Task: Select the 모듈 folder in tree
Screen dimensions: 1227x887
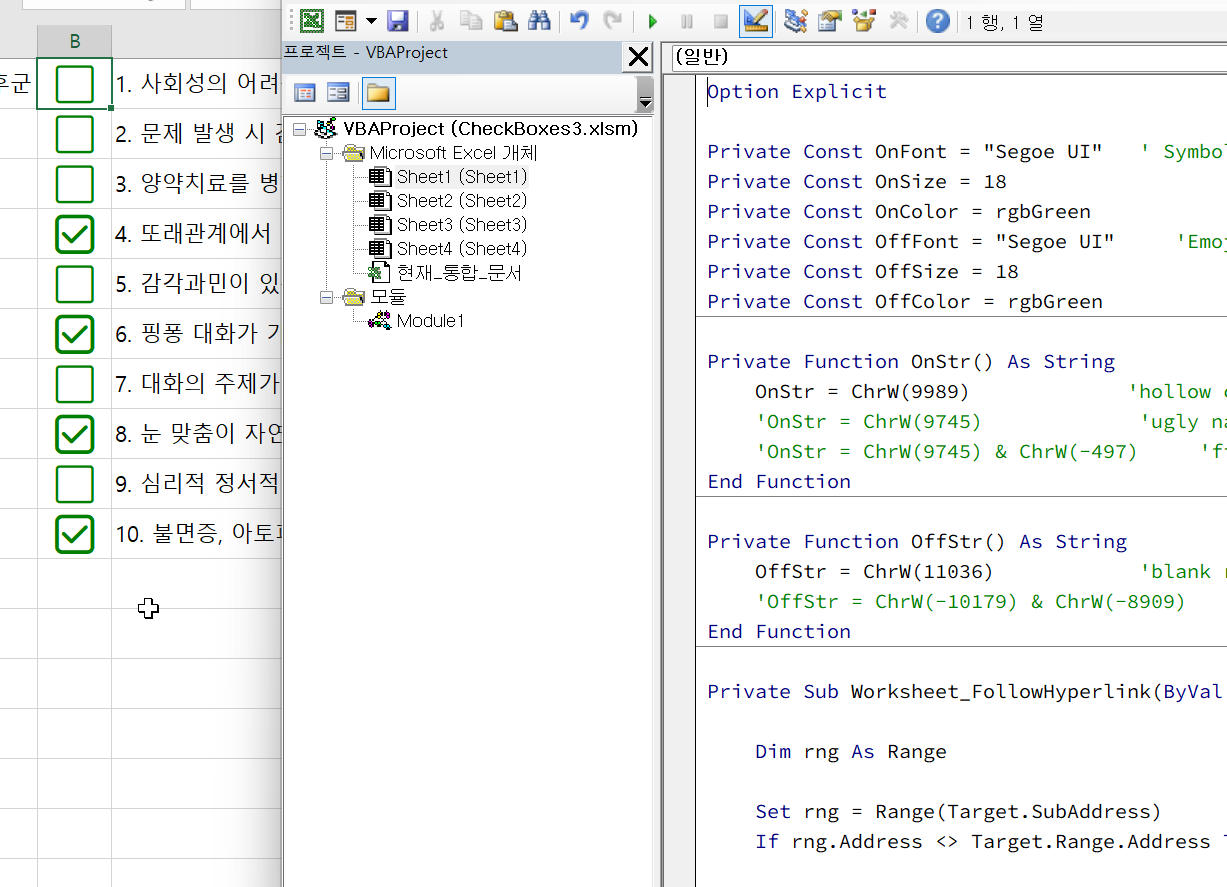Action: [388, 296]
